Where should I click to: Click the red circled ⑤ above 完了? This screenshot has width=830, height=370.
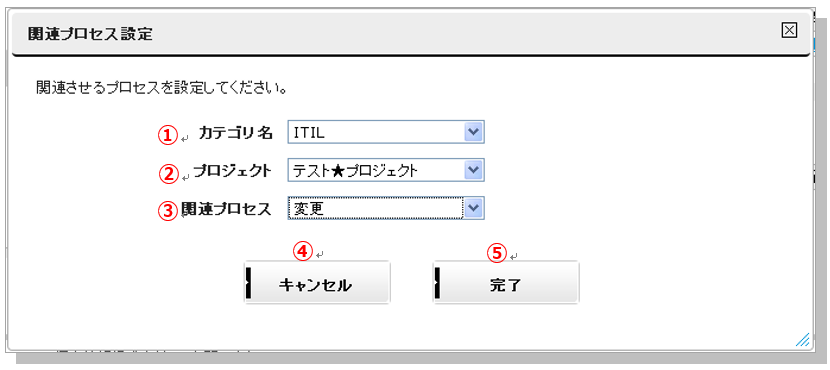[x=497, y=252]
